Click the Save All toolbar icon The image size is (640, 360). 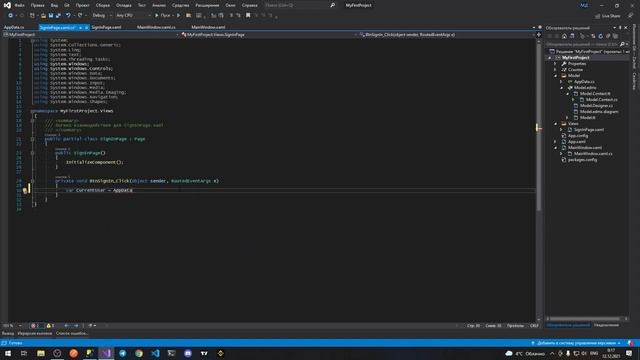(x=58, y=16)
